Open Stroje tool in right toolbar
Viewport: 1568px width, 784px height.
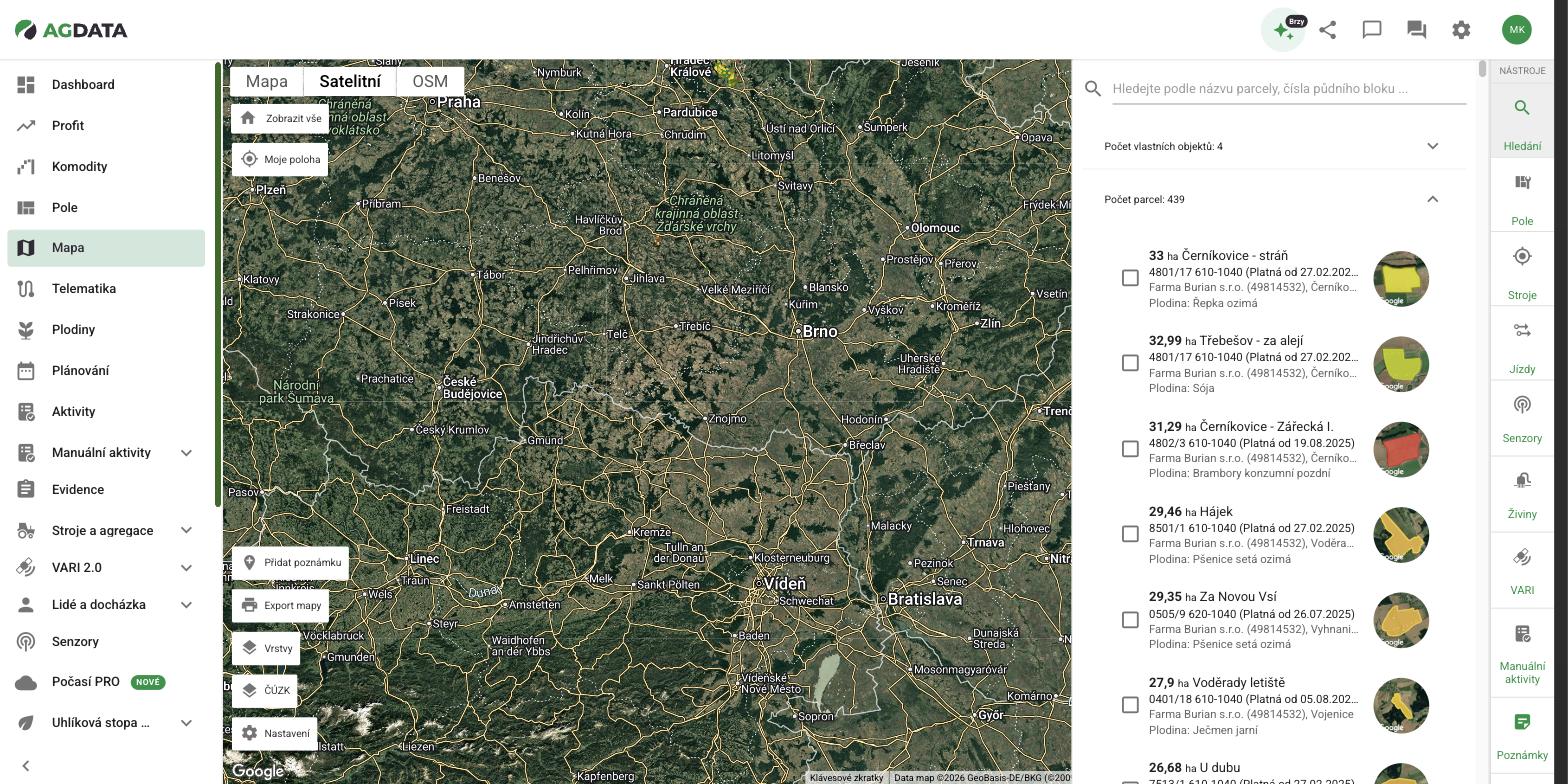tap(1522, 270)
